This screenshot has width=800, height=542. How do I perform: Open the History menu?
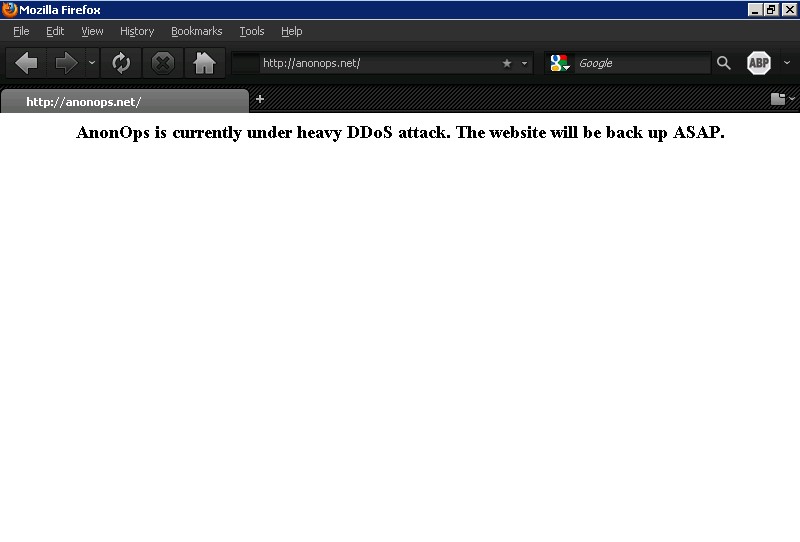click(x=137, y=31)
